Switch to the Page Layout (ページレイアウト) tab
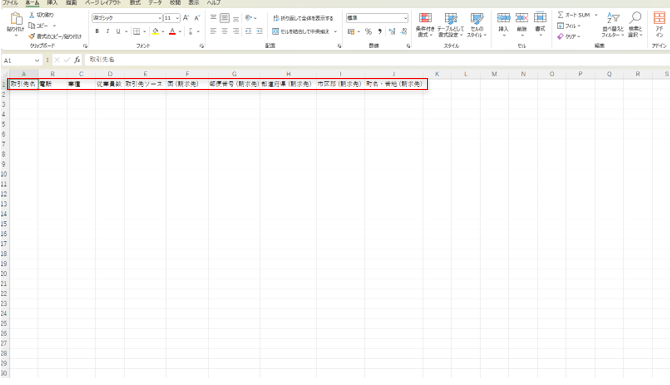670x385 pixels. pyautogui.click(x=103, y=3)
